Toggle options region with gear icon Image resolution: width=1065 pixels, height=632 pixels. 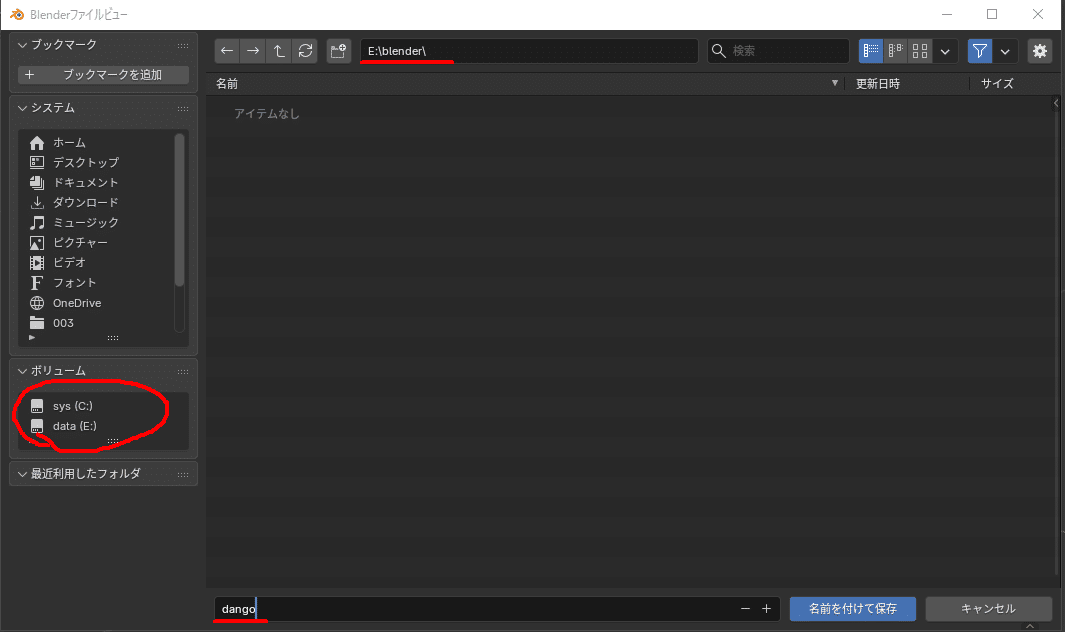(x=1040, y=51)
